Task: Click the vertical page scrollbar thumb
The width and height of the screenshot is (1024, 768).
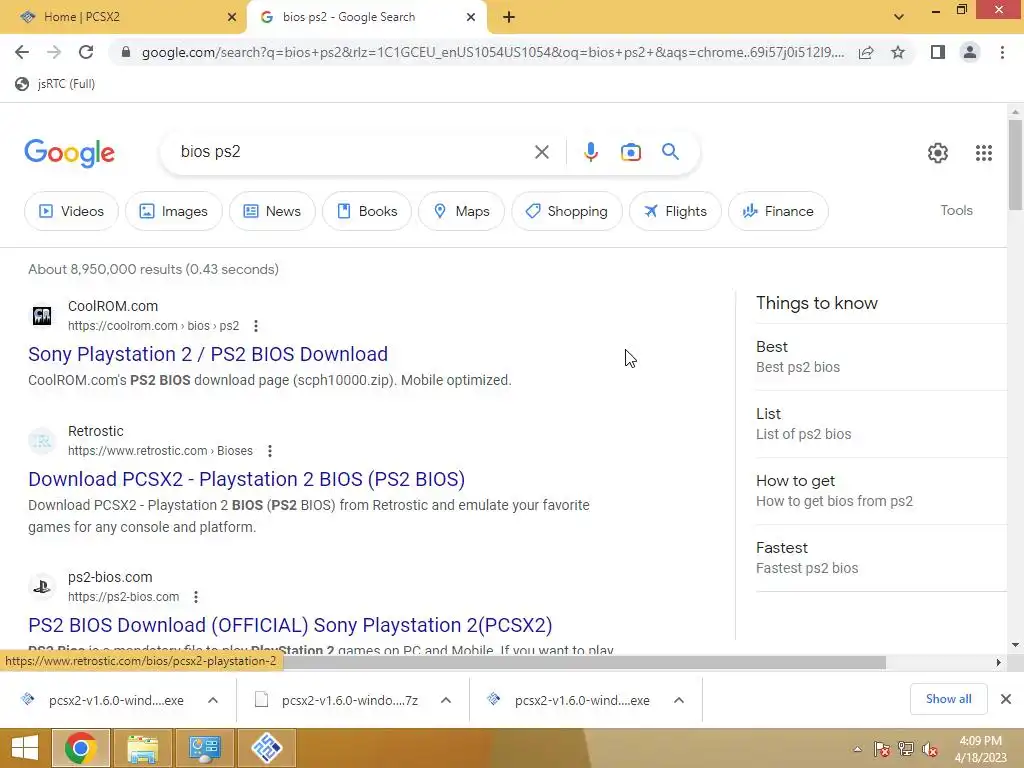Action: [x=1015, y=166]
